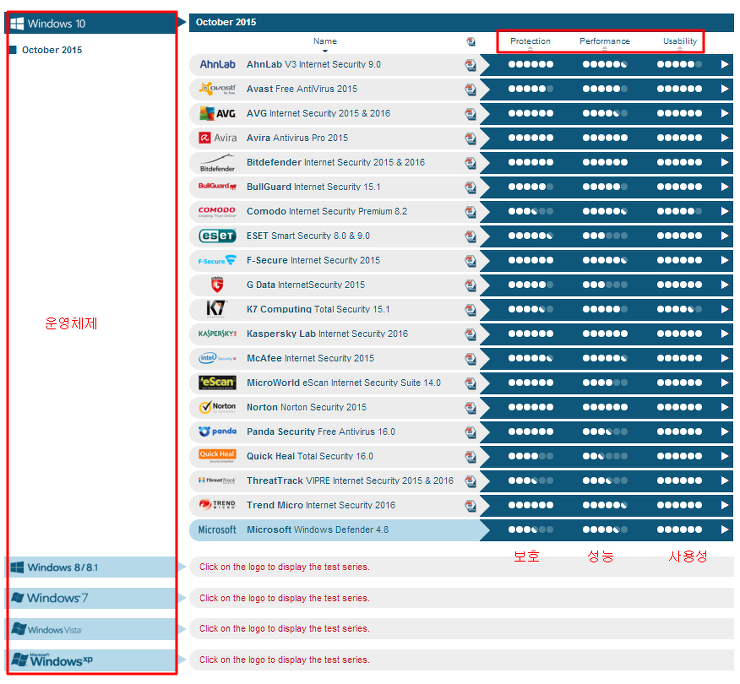
Task: Expand Norton row details arrow
Action: tap(724, 407)
